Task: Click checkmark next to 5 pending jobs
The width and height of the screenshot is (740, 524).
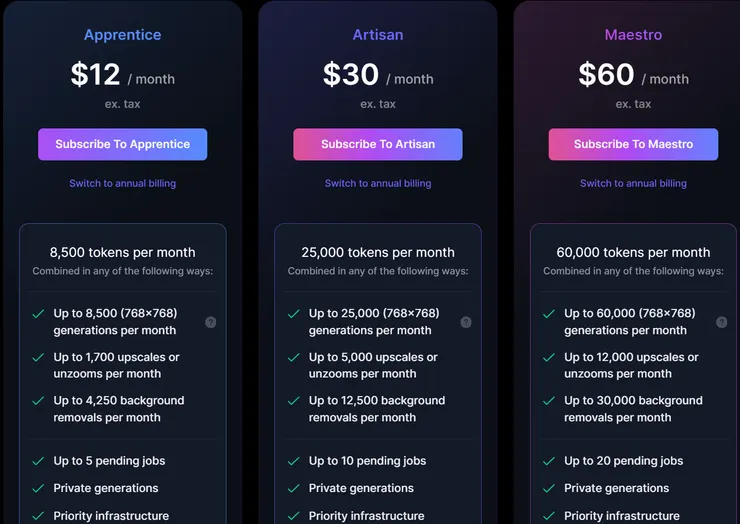Action: (x=38, y=461)
